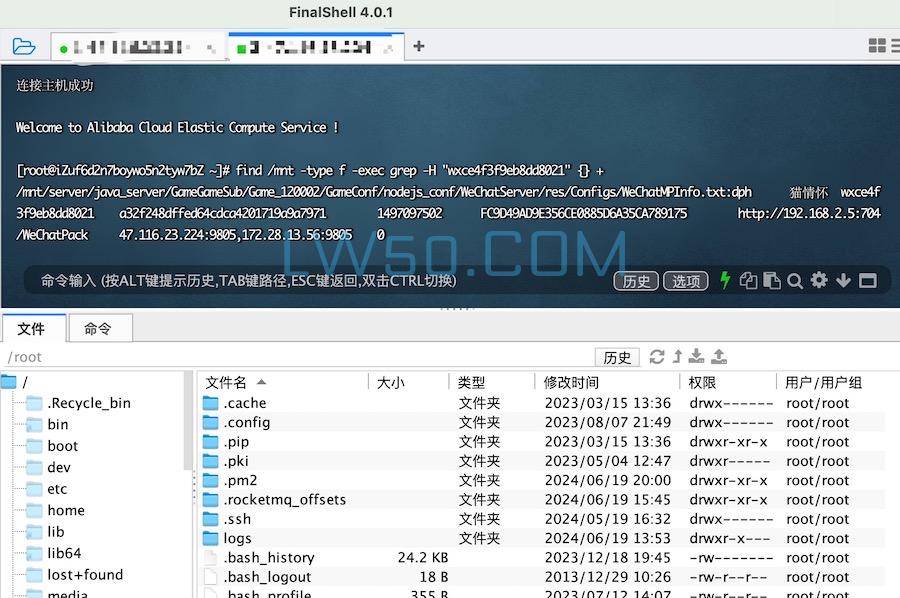The image size is (900, 598).
Task: Refresh the file list
Action: click(x=657, y=357)
